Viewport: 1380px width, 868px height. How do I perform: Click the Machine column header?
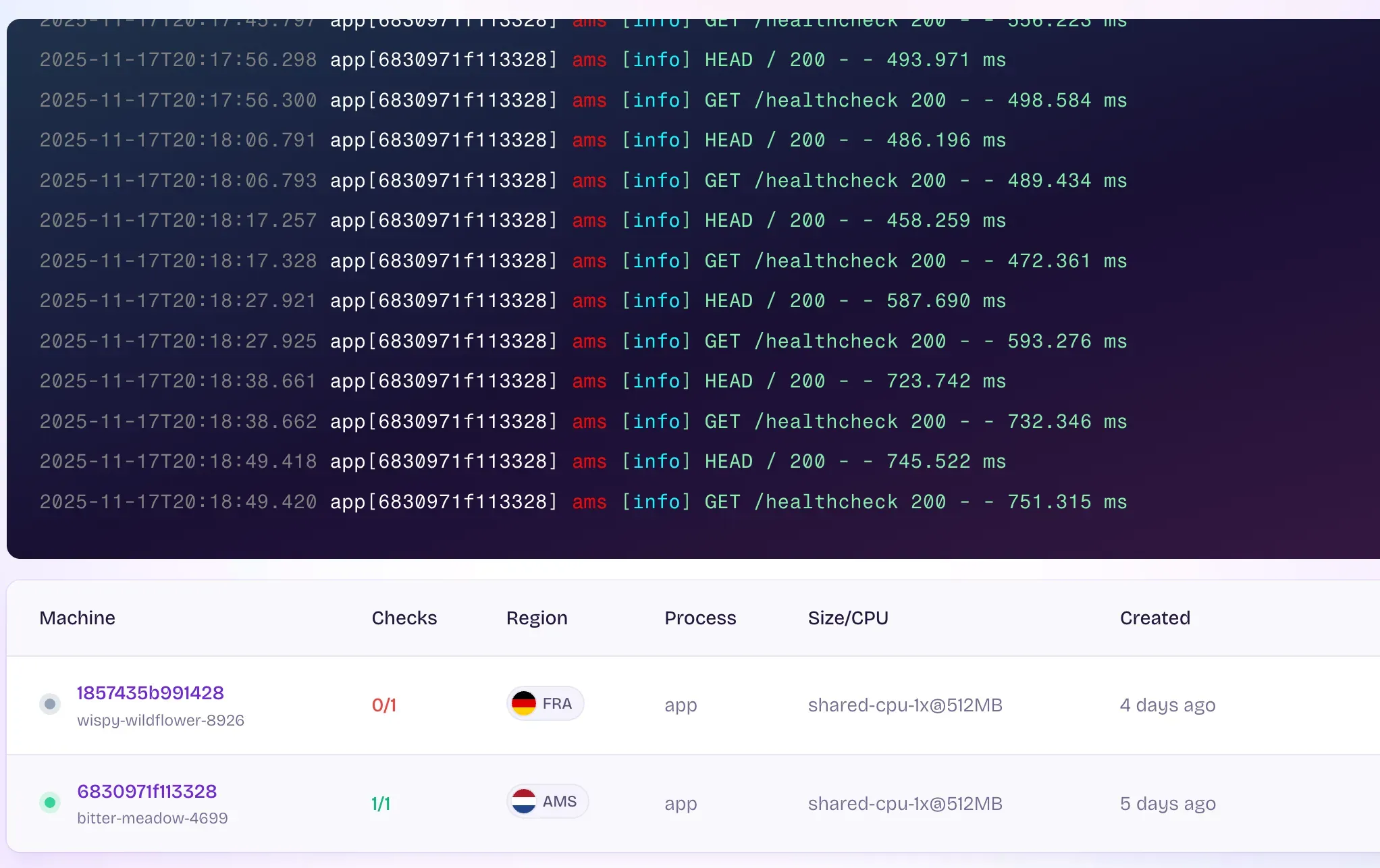click(77, 618)
